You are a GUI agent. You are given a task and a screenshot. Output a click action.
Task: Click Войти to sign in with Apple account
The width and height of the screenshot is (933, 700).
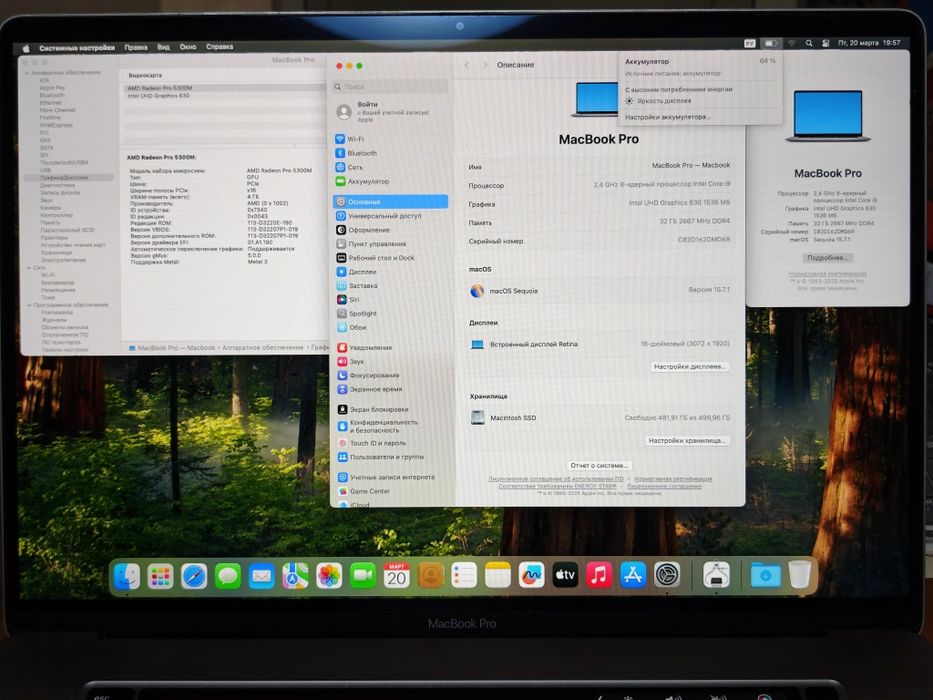pos(367,104)
